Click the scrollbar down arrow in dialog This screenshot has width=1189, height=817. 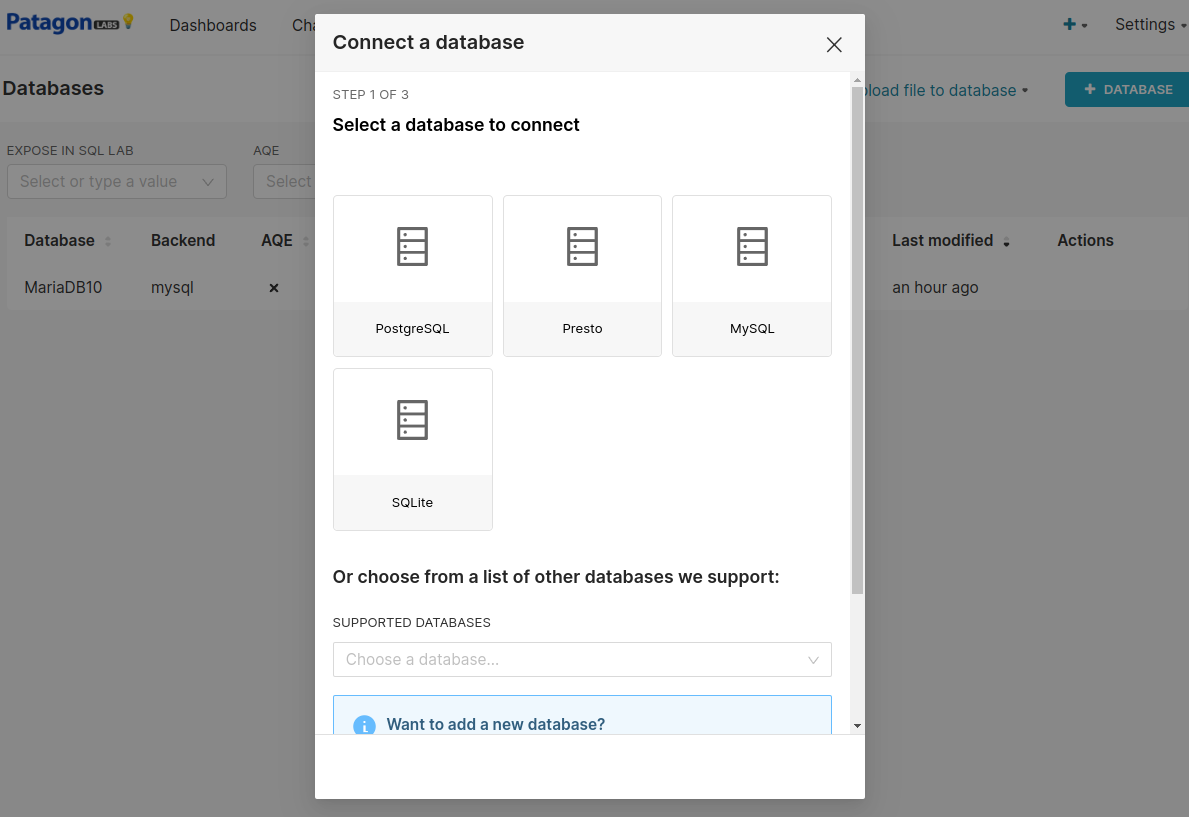(x=857, y=726)
